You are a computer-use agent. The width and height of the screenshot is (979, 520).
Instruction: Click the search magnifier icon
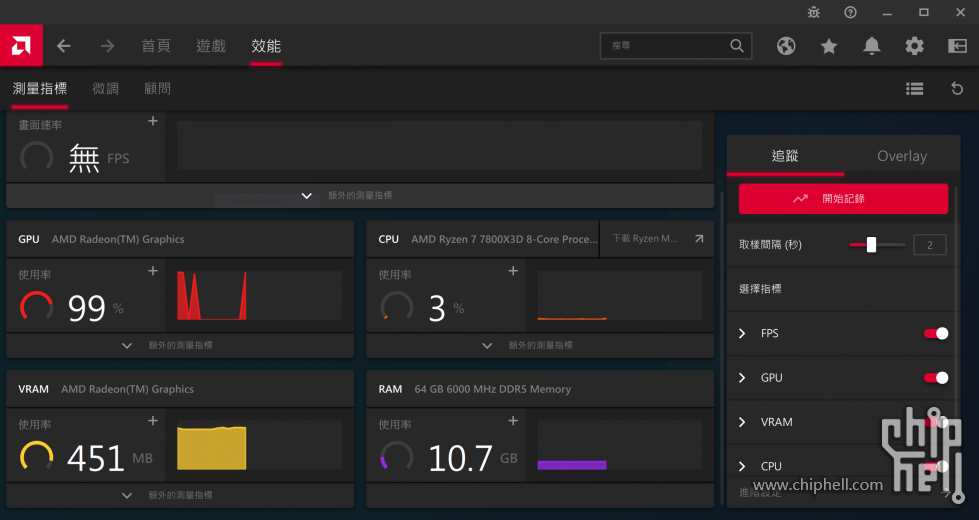pos(737,46)
